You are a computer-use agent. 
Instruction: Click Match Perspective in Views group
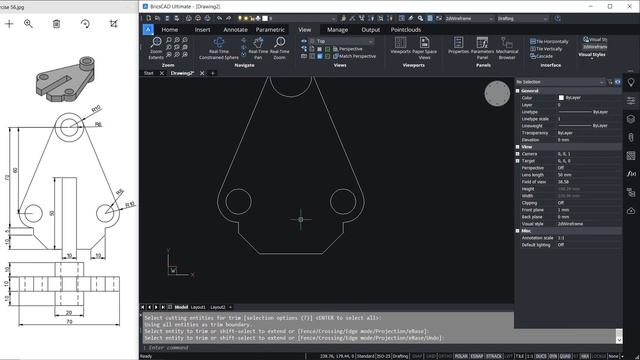[x=354, y=56]
